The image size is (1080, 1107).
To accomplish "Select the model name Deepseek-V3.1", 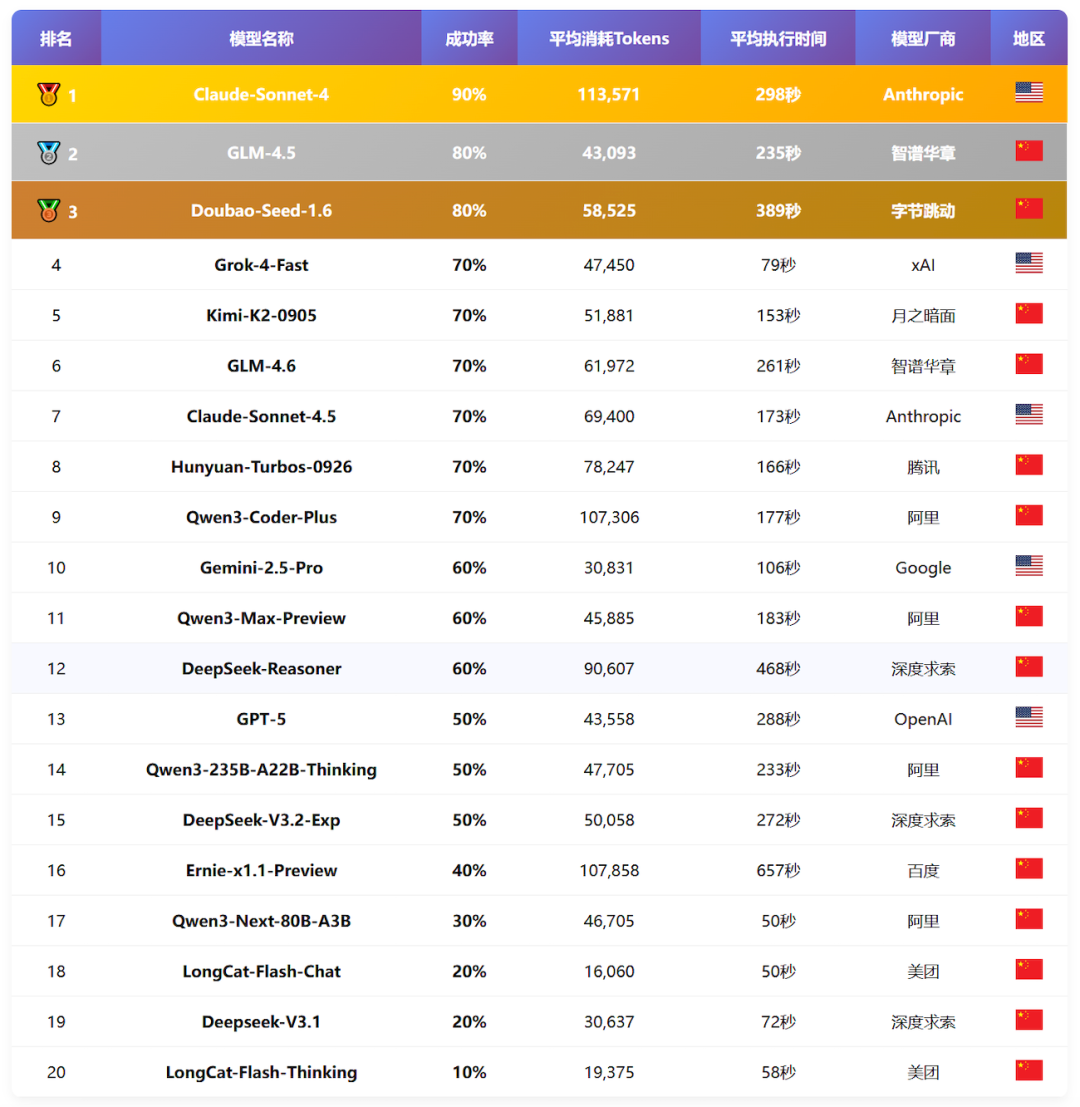I will pos(261,1022).
